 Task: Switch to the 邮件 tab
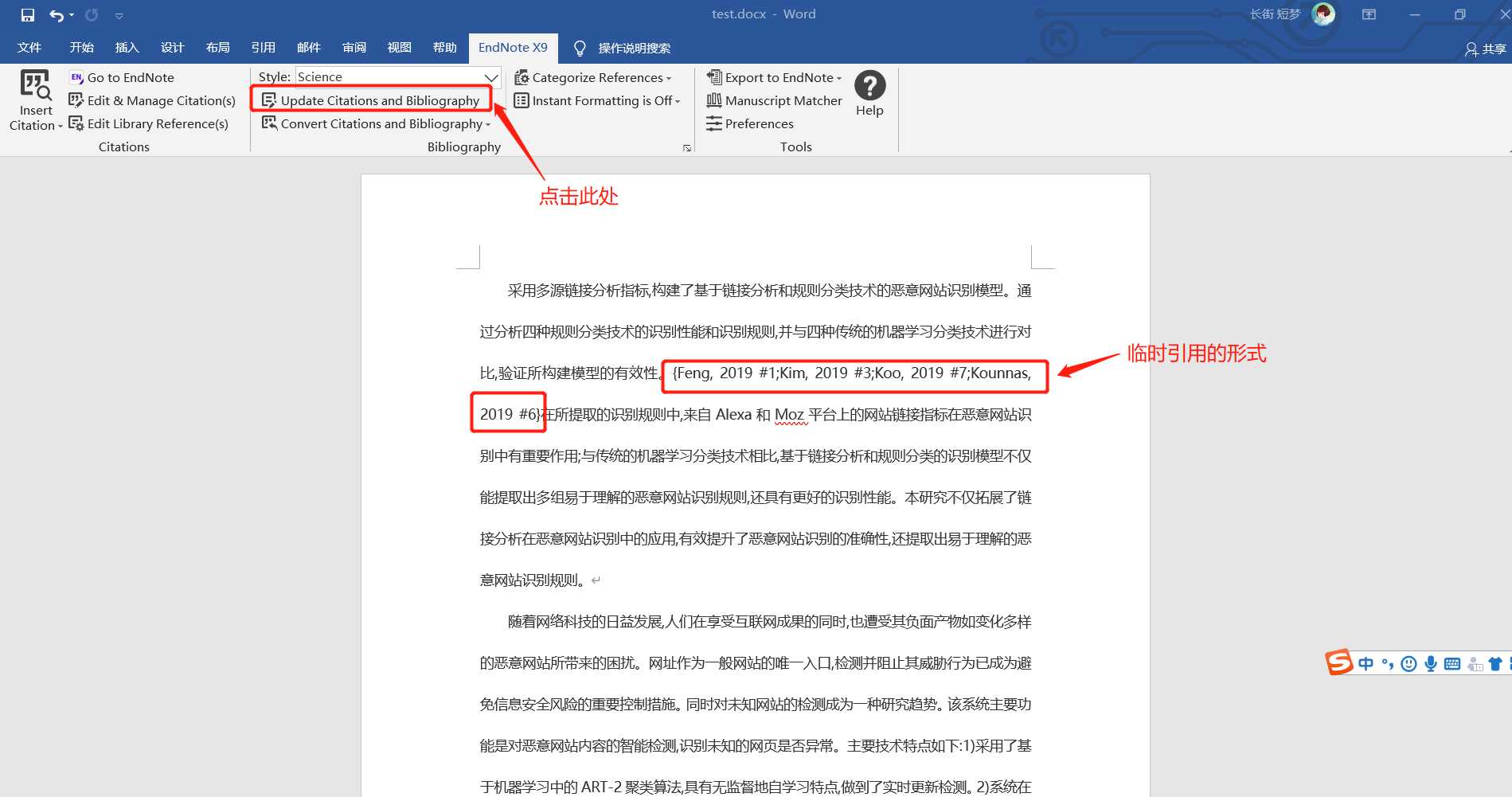coord(308,48)
